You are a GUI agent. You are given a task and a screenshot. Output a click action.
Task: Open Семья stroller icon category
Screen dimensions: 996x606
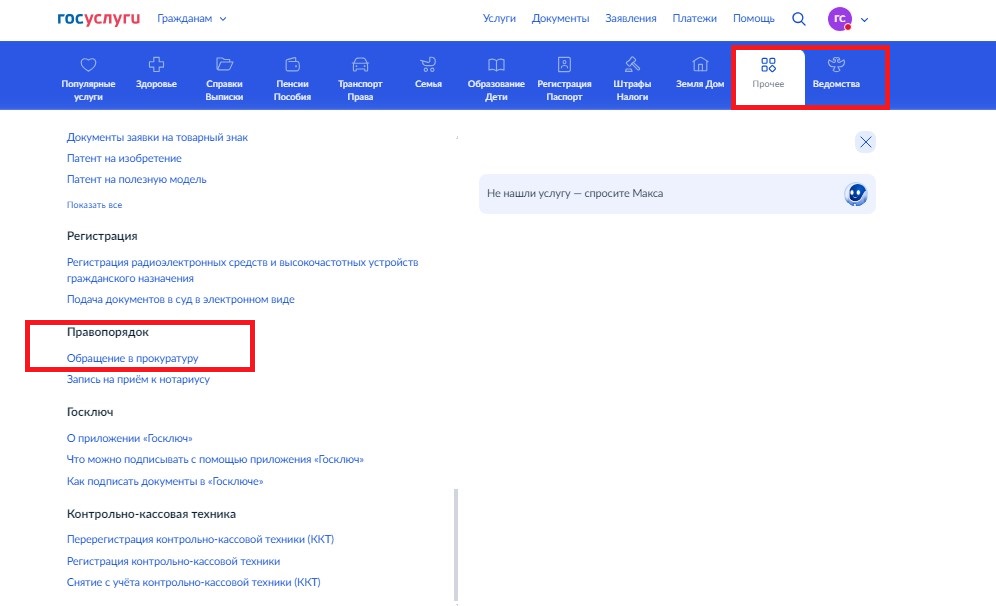click(428, 64)
